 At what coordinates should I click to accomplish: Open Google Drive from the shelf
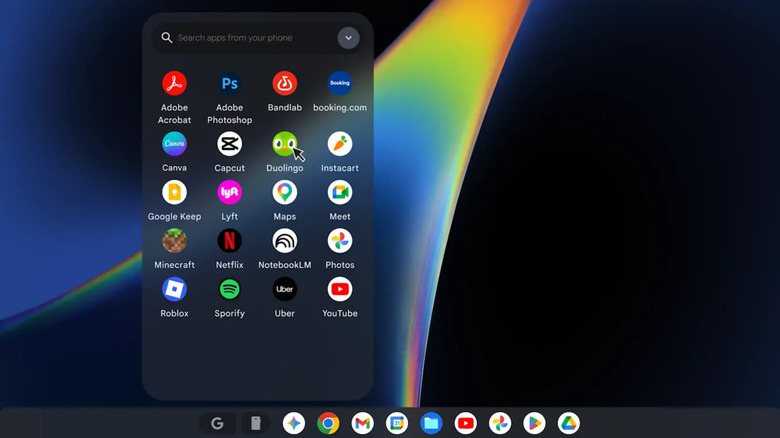pyautogui.click(x=569, y=424)
